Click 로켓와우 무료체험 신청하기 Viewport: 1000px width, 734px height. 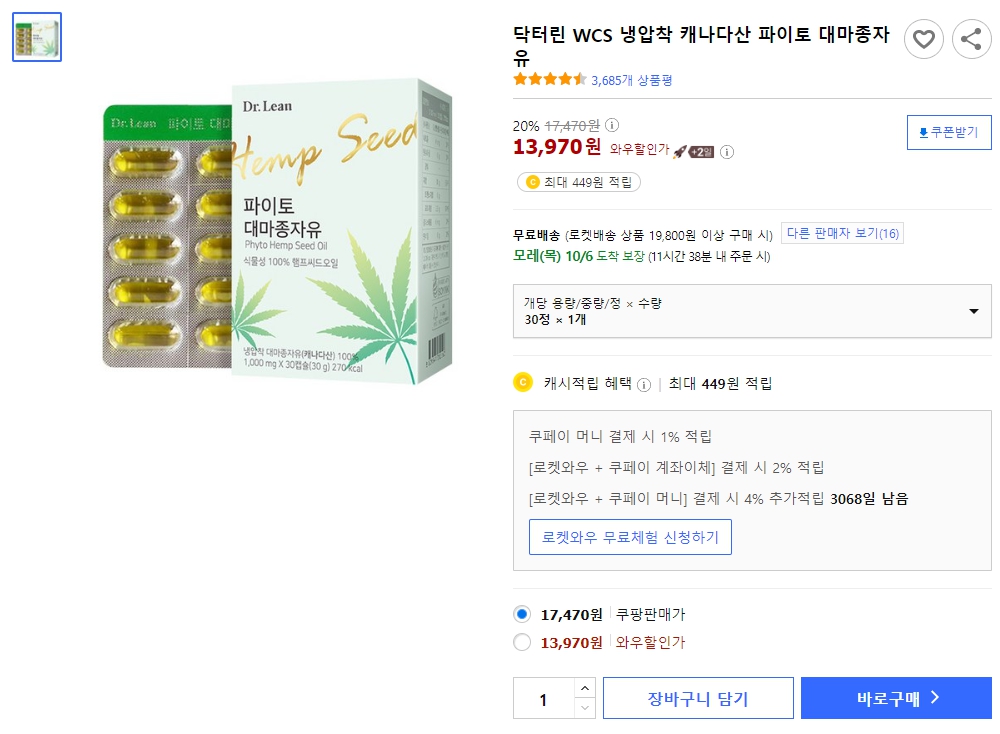630,536
